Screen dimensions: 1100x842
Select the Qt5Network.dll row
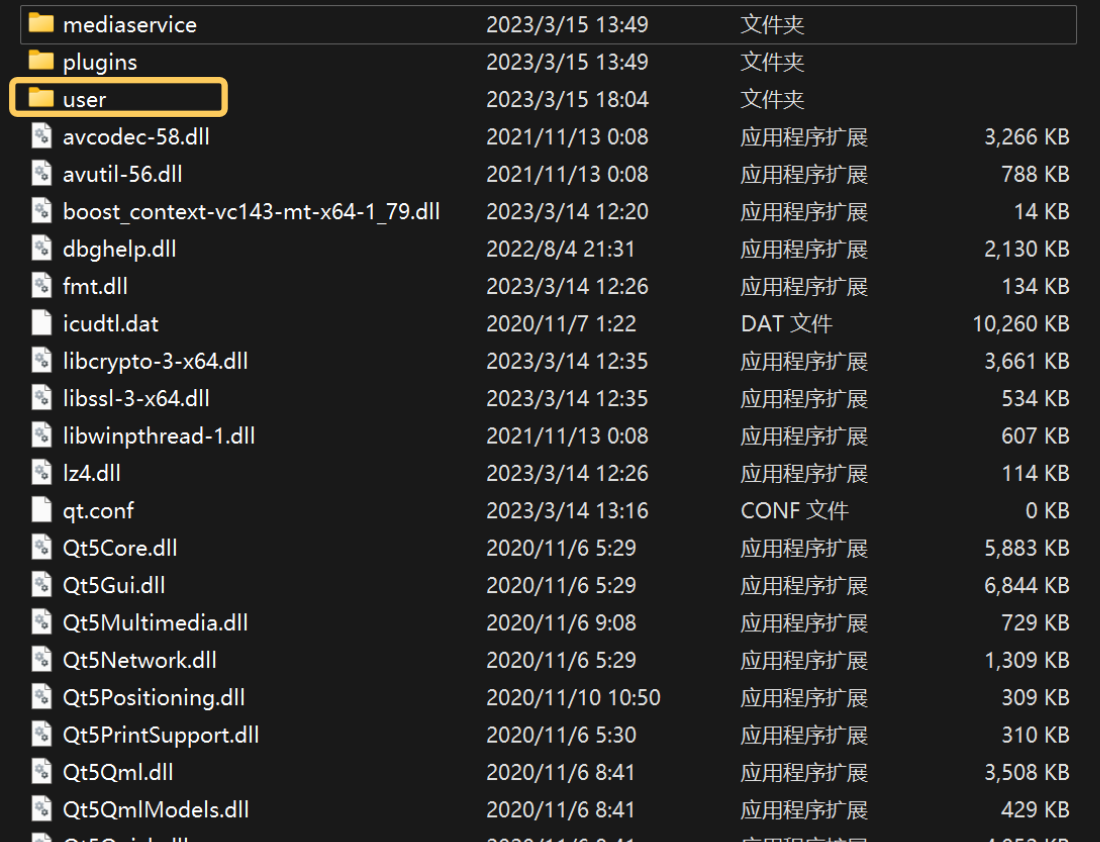point(547,660)
